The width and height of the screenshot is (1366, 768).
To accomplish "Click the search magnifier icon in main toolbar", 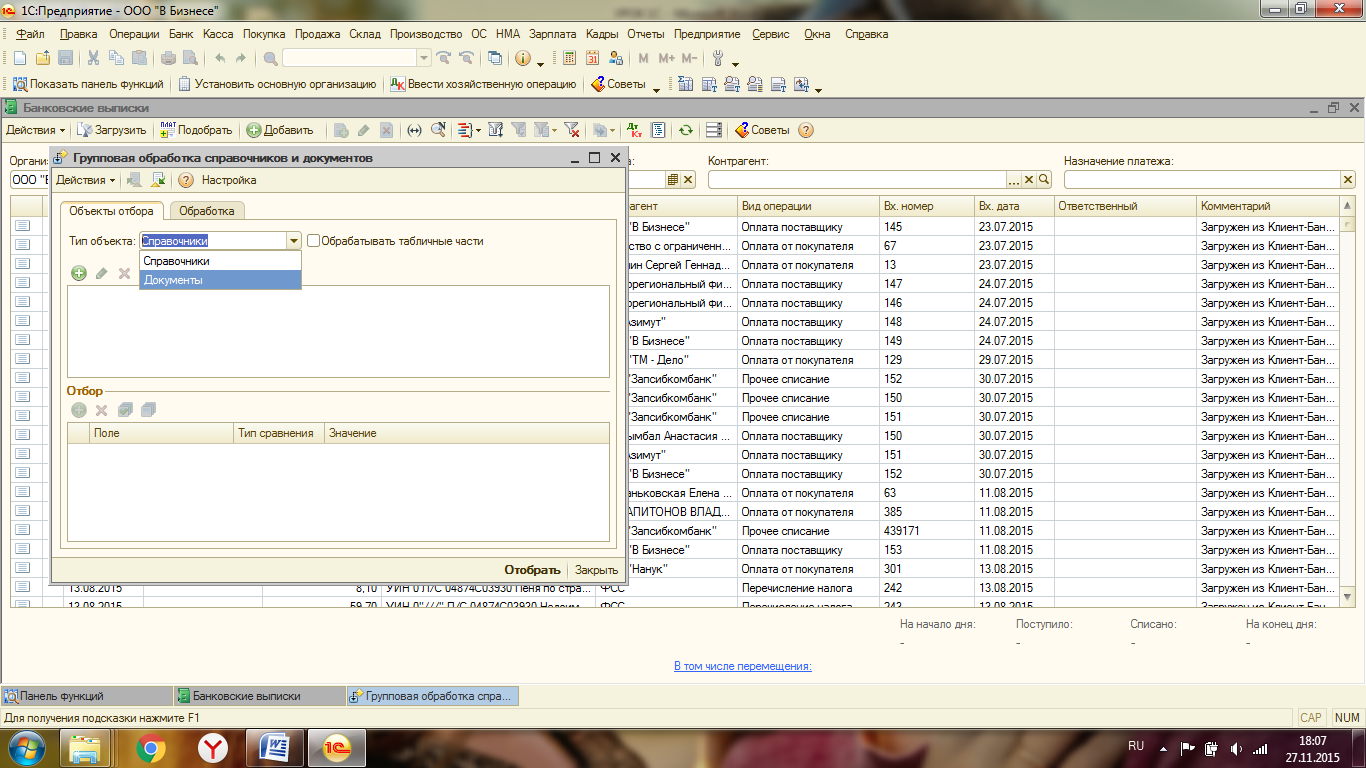I will tap(270, 58).
